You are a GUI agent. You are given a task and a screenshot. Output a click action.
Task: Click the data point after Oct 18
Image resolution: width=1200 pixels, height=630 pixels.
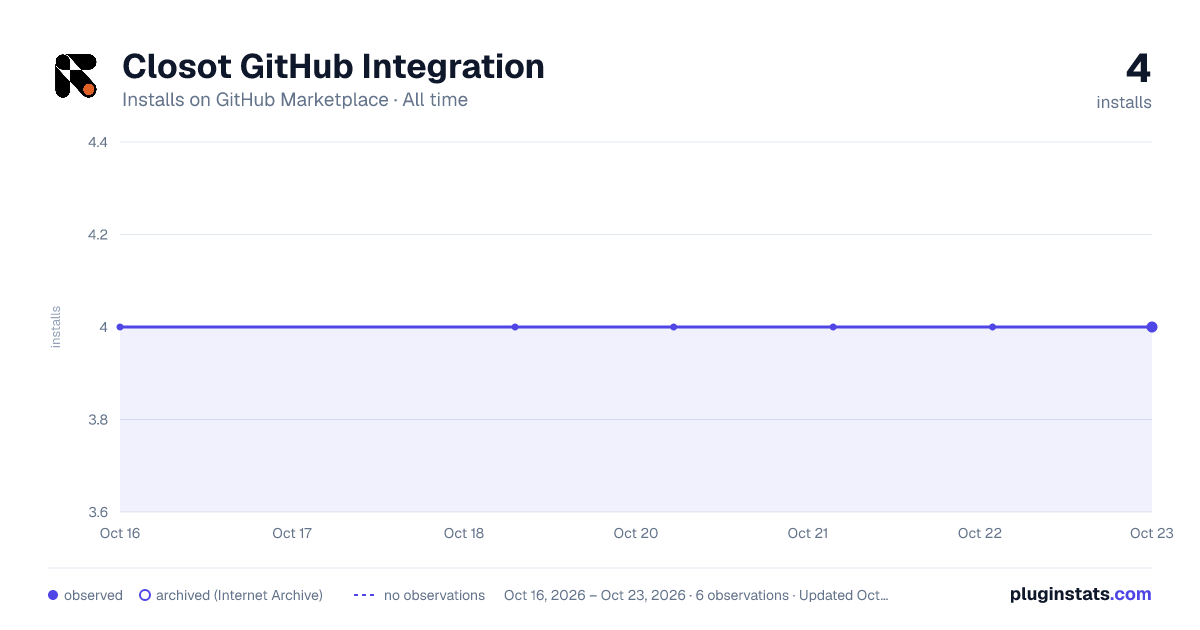[515, 327]
